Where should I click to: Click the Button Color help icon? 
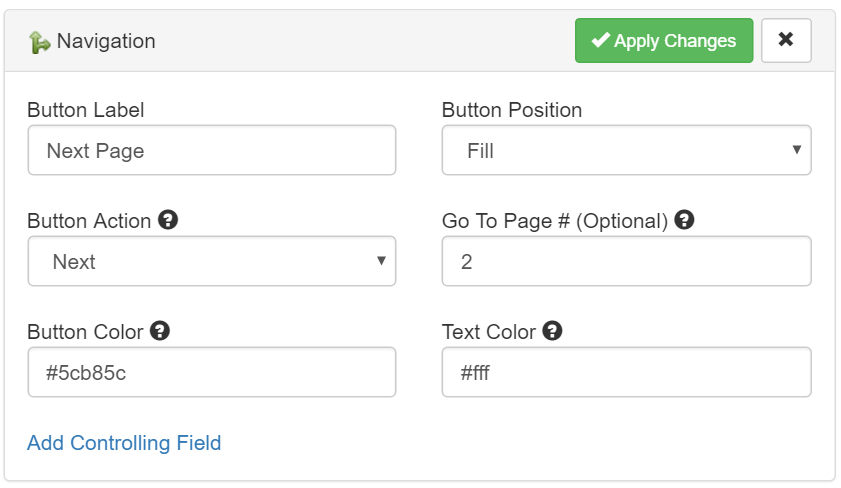(160, 331)
